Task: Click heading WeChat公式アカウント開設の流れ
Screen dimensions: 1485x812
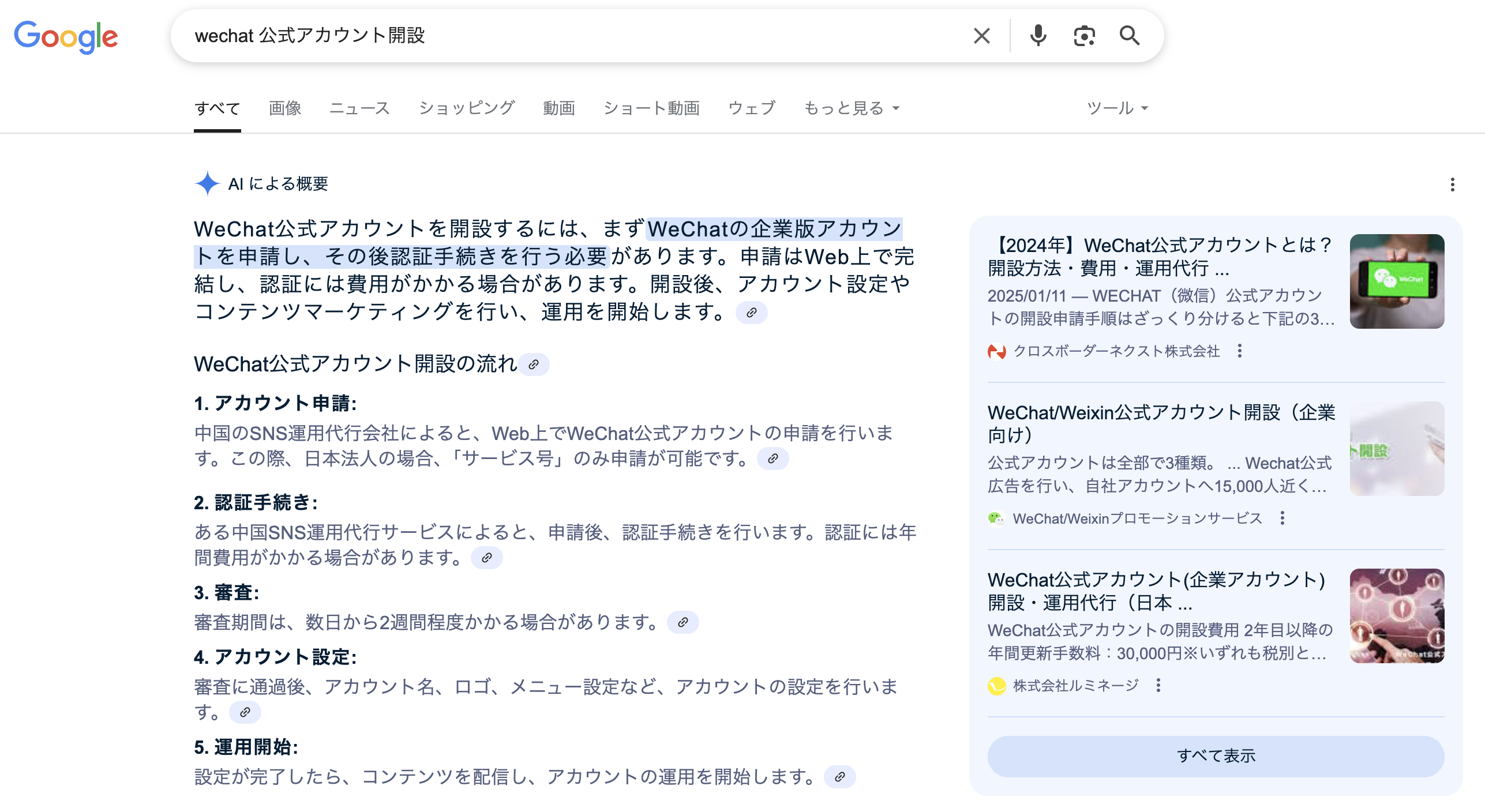Action: tap(355, 364)
